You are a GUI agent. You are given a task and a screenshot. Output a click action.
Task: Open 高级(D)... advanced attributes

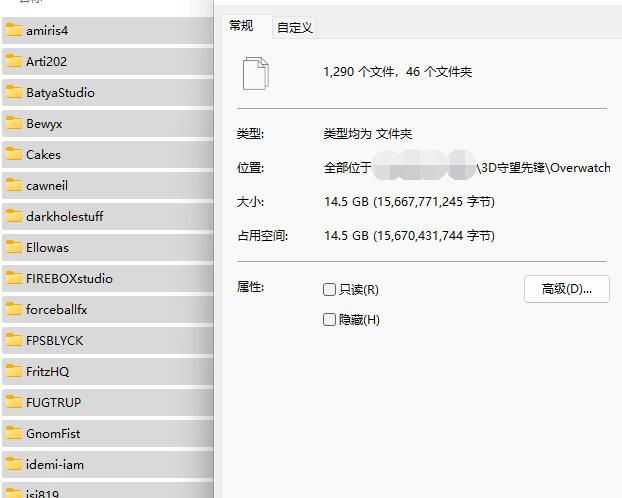[566, 289]
